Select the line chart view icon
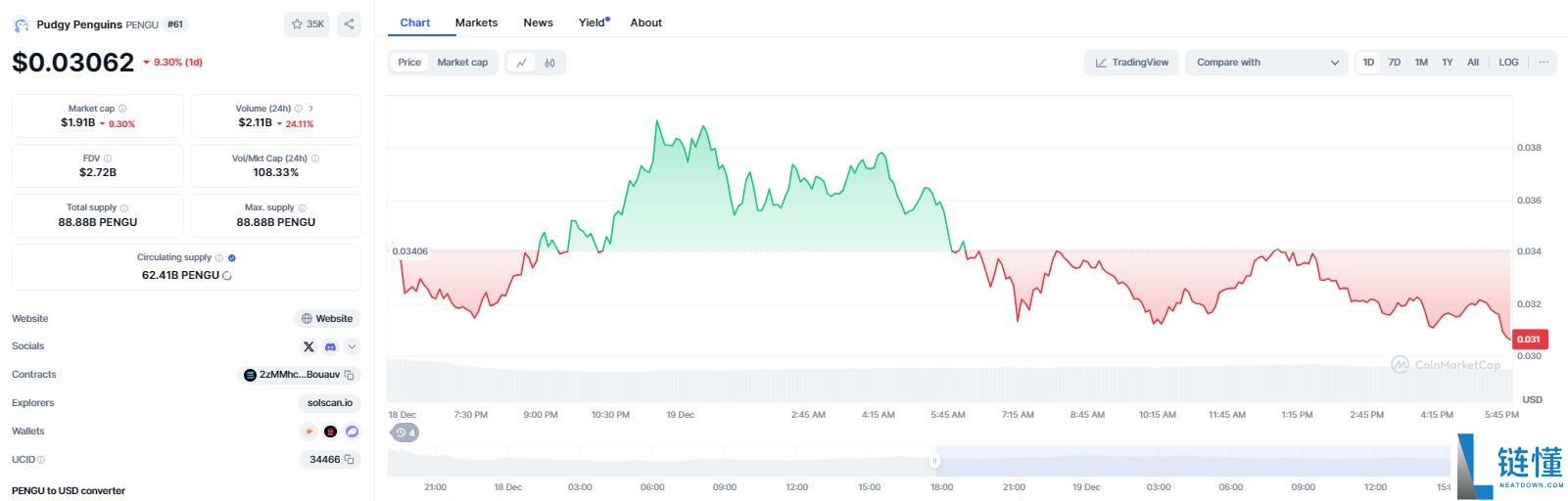Screen dimensions: 1568x501 click(x=521, y=63)
